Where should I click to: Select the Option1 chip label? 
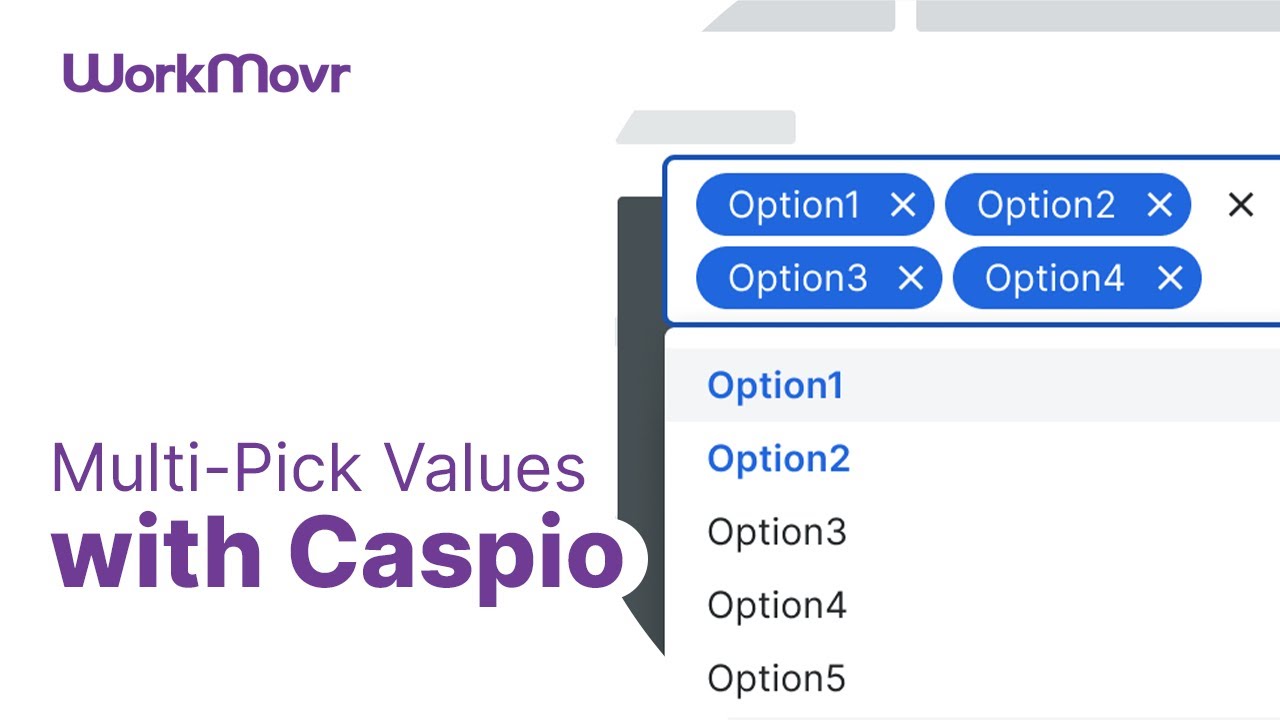click(793, 205)
